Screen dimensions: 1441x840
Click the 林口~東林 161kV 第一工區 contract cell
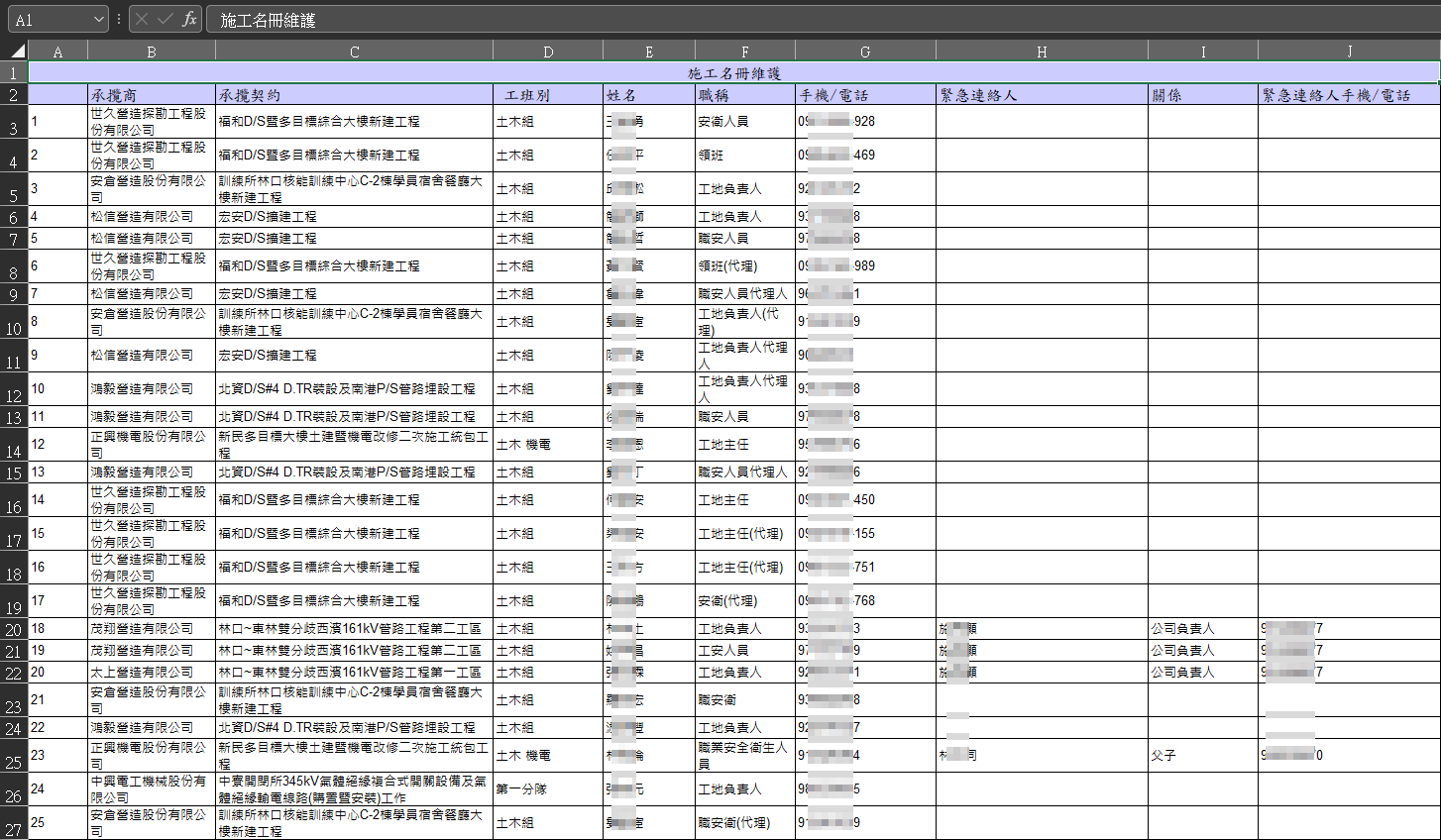pos(354,673)
